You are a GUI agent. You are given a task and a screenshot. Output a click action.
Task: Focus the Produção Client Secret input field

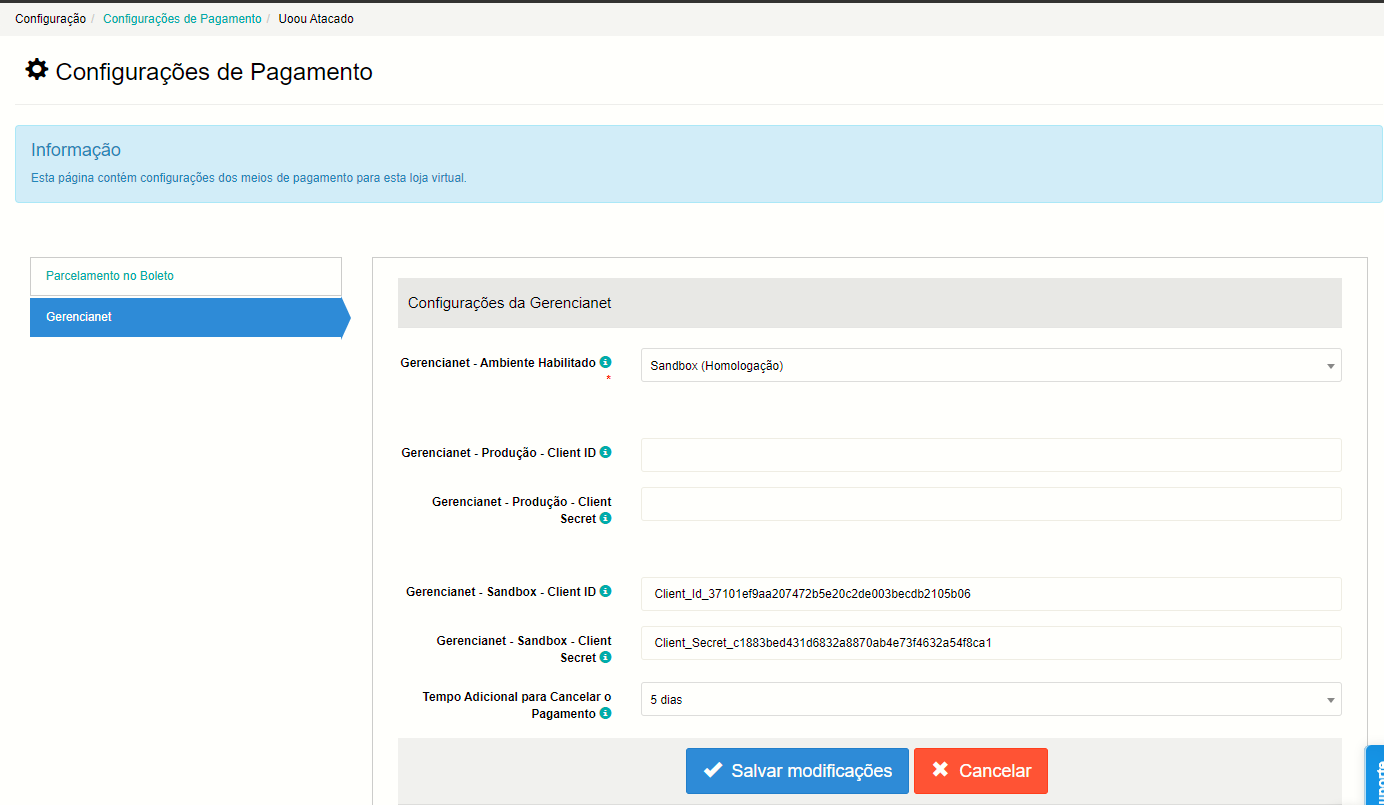pyautogui.click(x=991, y=504)
